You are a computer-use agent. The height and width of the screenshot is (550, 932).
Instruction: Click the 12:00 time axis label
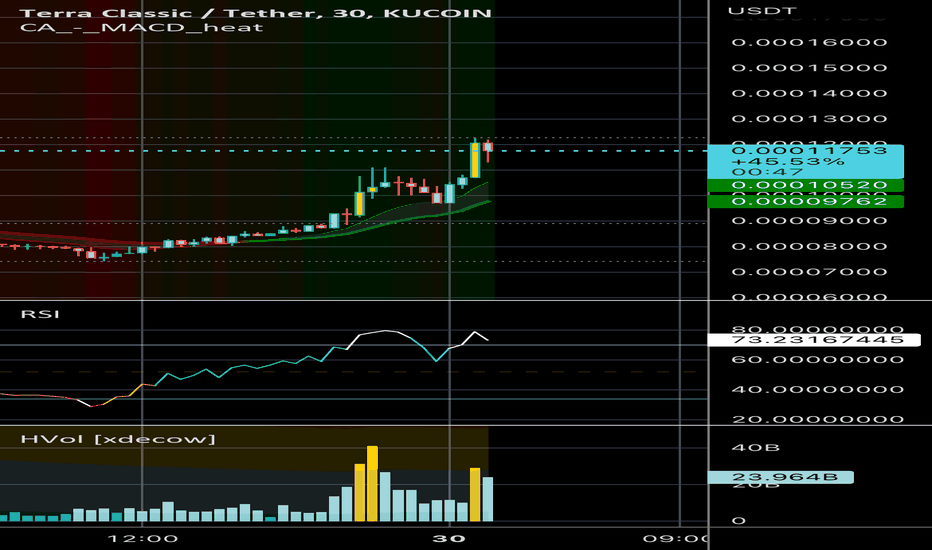143,539
